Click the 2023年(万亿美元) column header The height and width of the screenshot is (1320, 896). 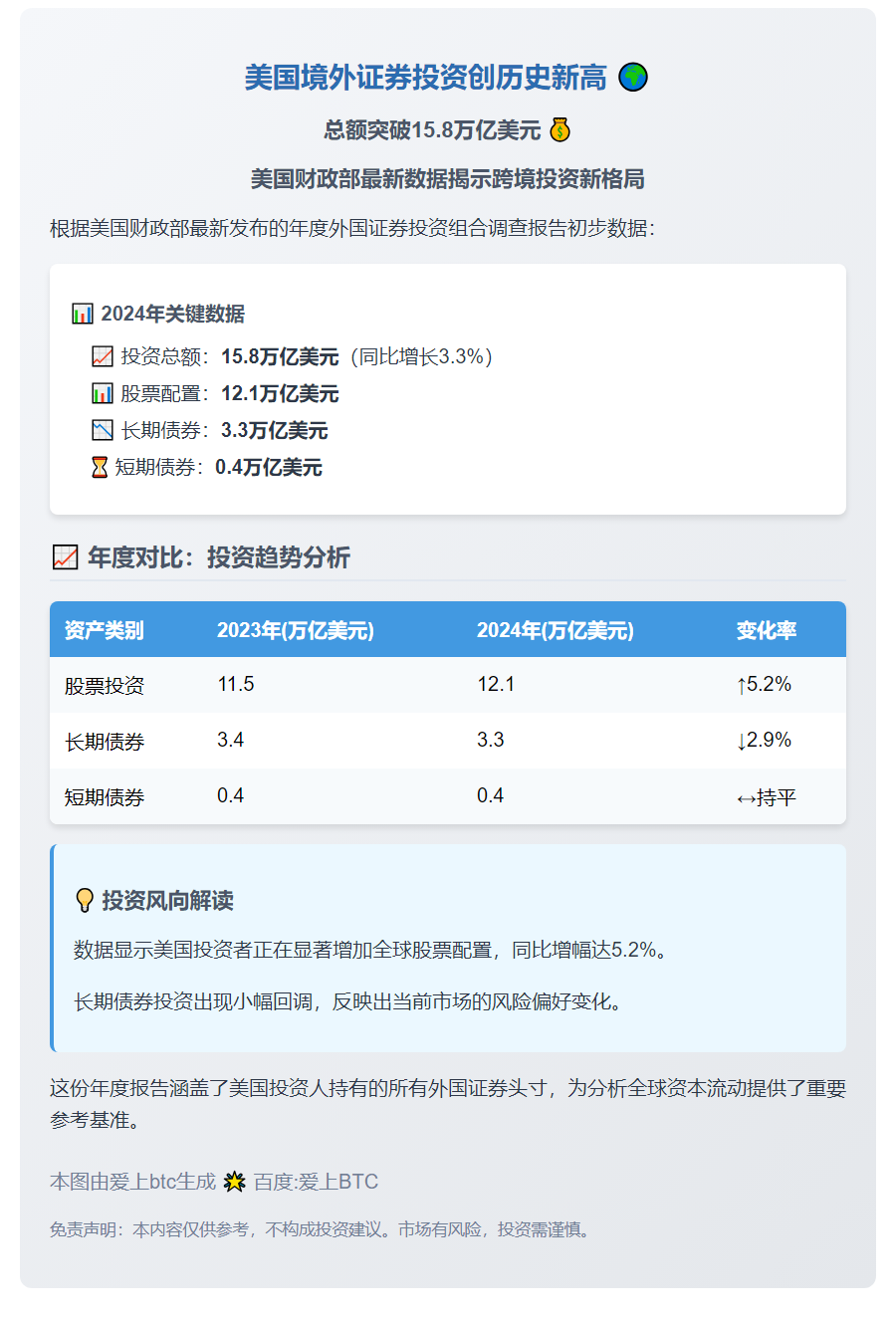click(x=296, y=630)
